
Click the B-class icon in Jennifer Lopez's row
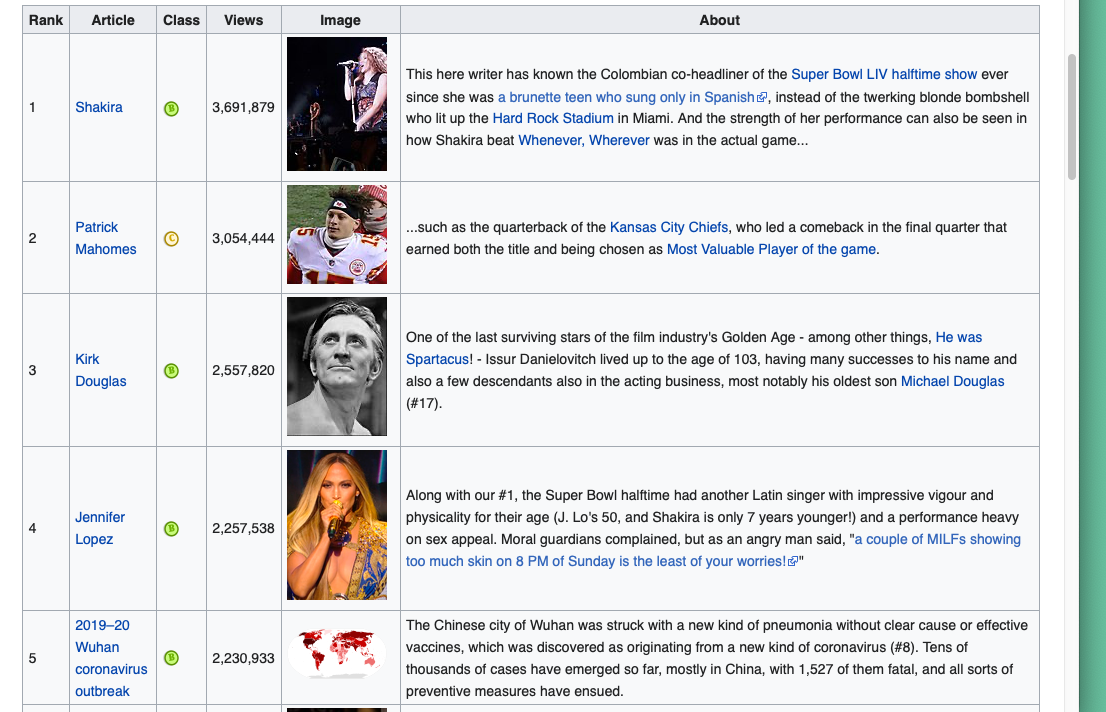(171, 529)
